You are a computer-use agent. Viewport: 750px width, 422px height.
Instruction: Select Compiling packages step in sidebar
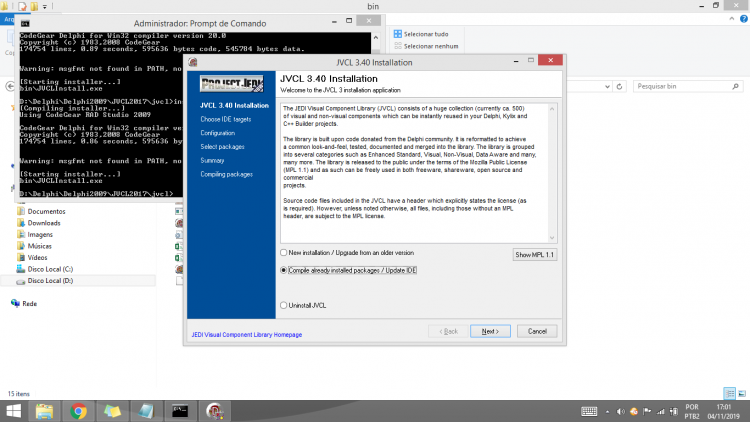[227, 175]
